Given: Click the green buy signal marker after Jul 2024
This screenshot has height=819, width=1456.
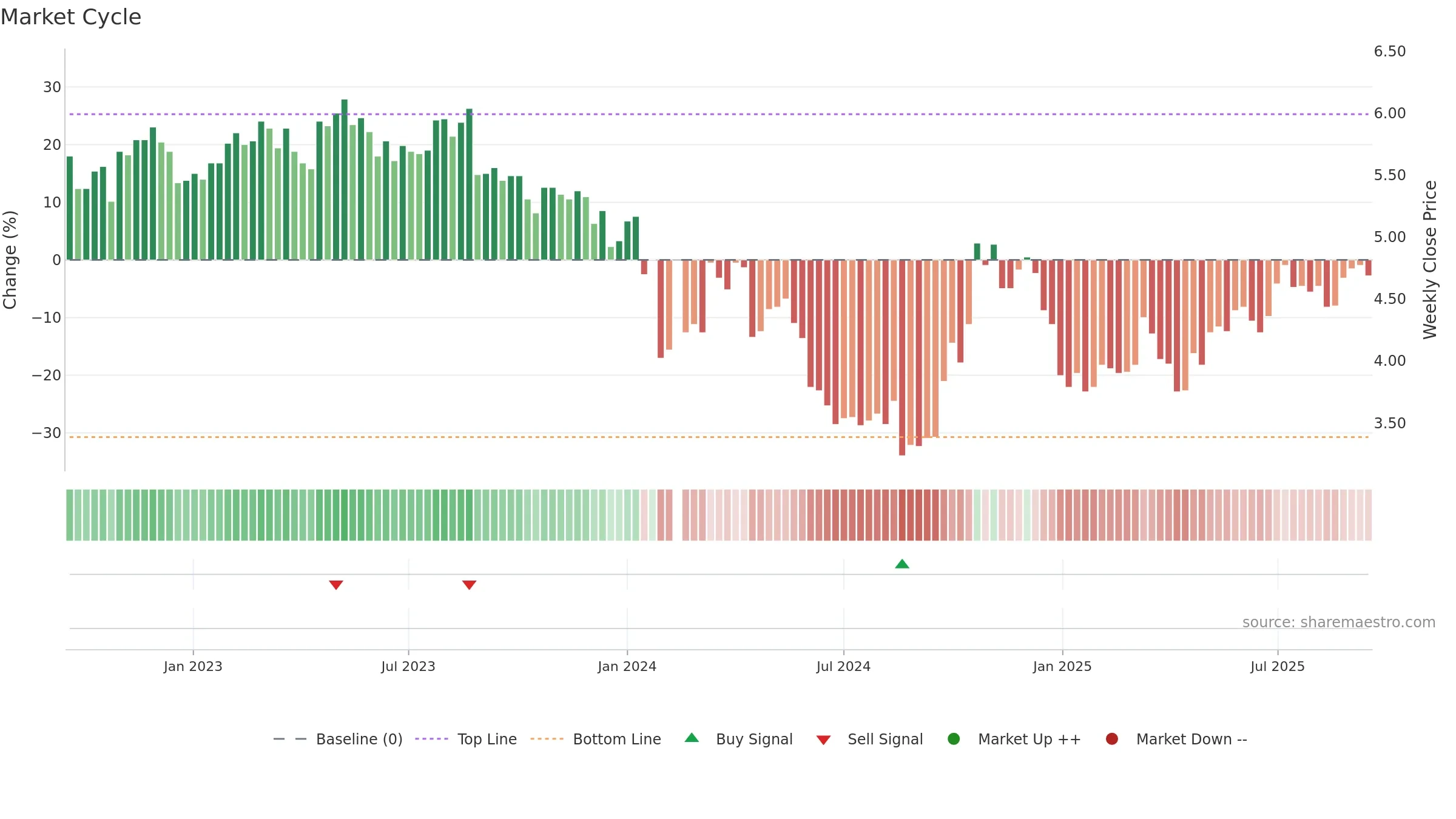Looking at the screenshot, I should click(902, 564).
